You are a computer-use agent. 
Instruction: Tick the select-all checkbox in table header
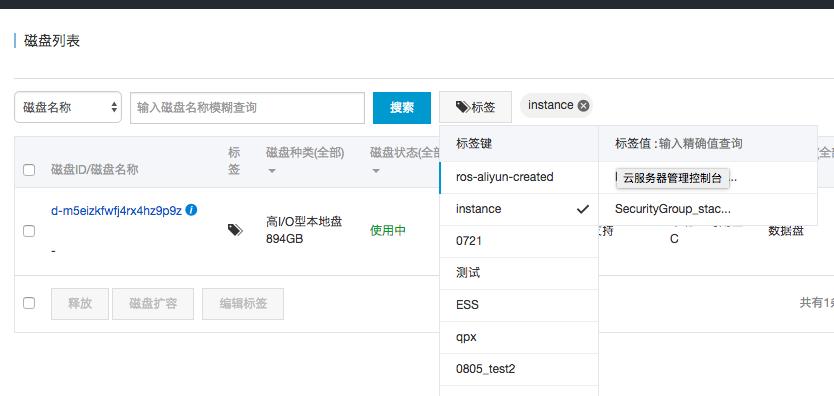(29, 170)
